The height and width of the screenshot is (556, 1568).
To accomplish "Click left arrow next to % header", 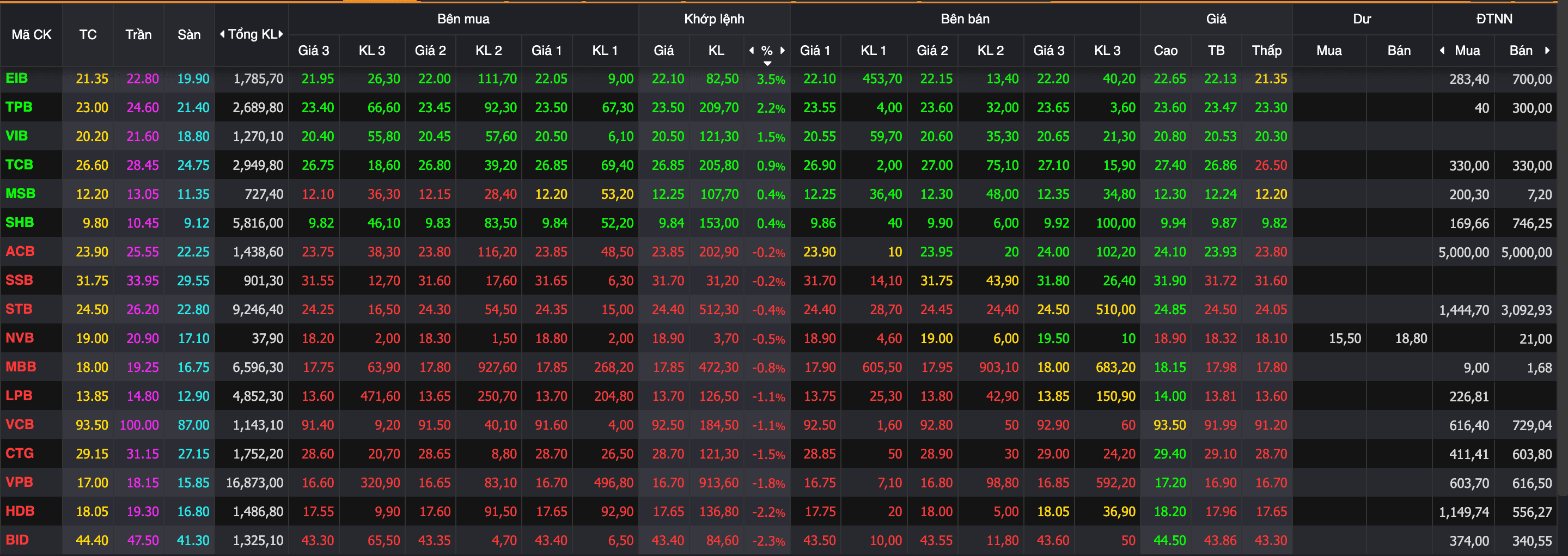I will click(752, 51).
